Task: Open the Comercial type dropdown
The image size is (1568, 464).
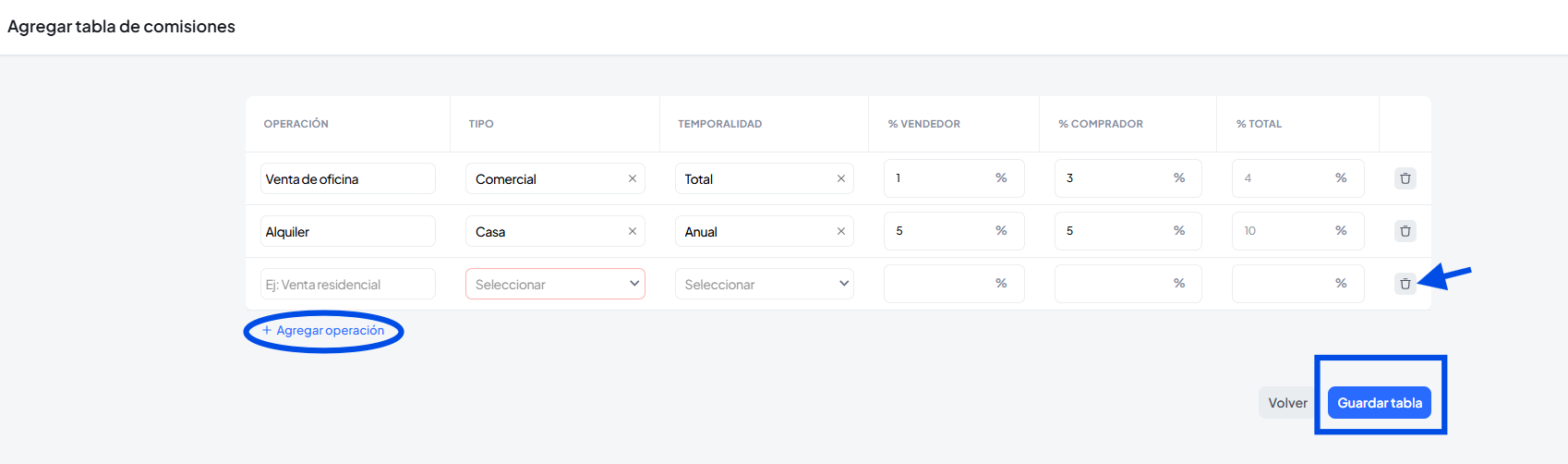Action: pyautogui.click(x=545, y=178)
